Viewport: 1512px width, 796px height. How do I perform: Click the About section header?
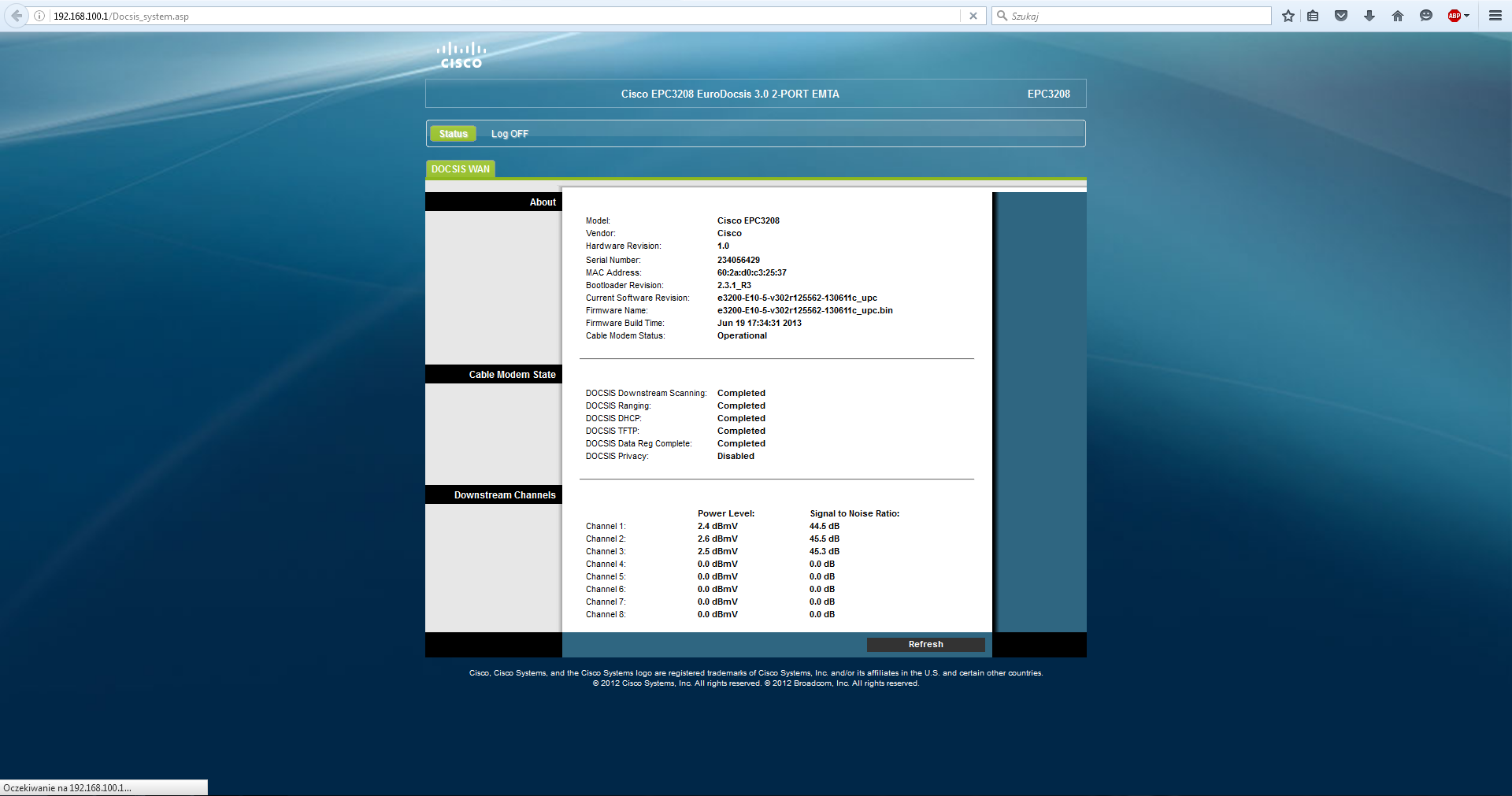click(494, 202)
